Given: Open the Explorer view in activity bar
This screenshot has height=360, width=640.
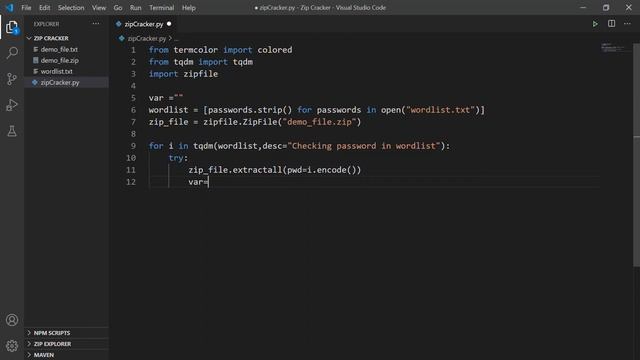Looking at the screenshot, I should 12,28.
